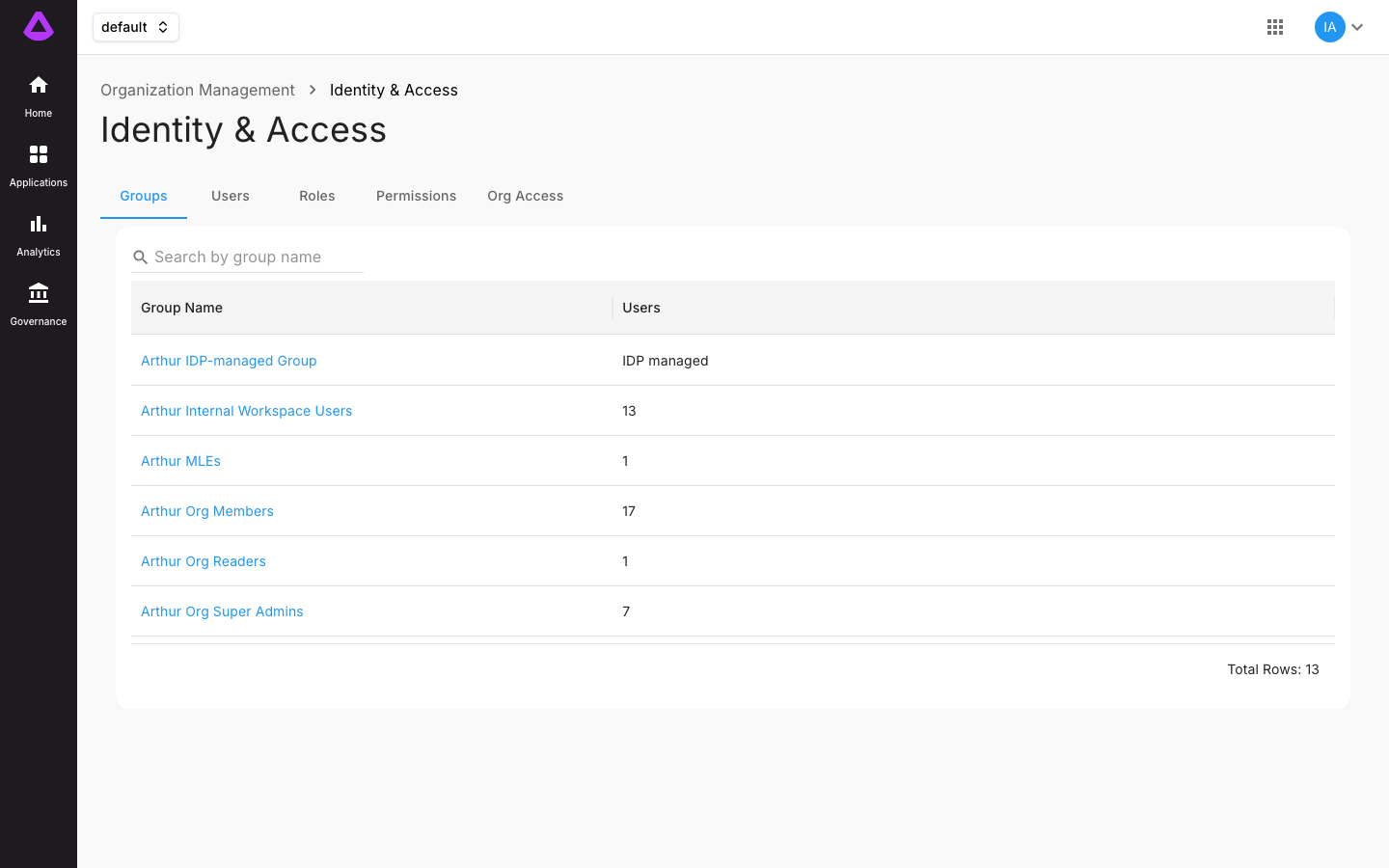
Task: Switch to the Users tab
Action: click(x=231, y=196)
